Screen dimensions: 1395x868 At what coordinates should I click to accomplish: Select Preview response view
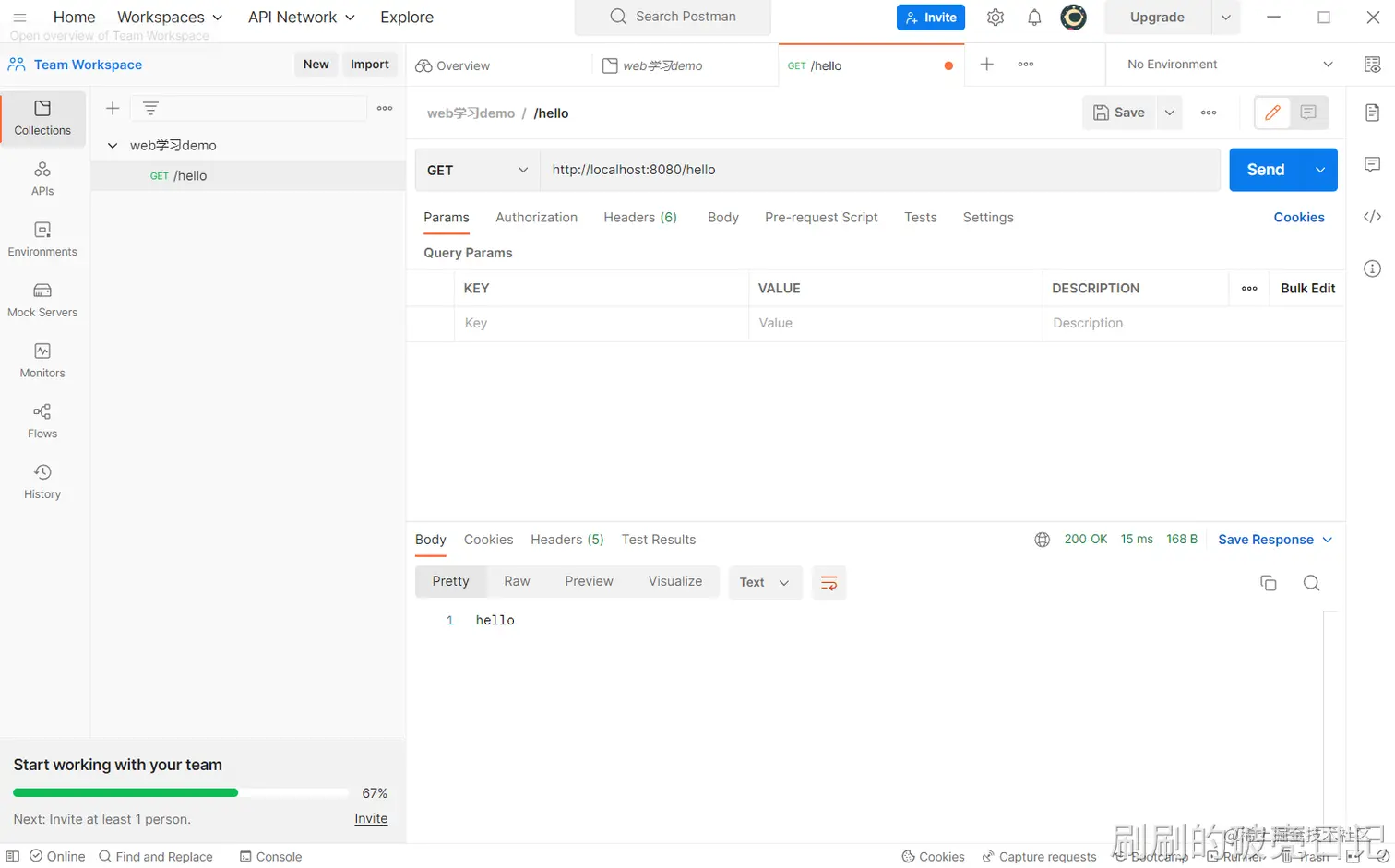pos(589,581)
